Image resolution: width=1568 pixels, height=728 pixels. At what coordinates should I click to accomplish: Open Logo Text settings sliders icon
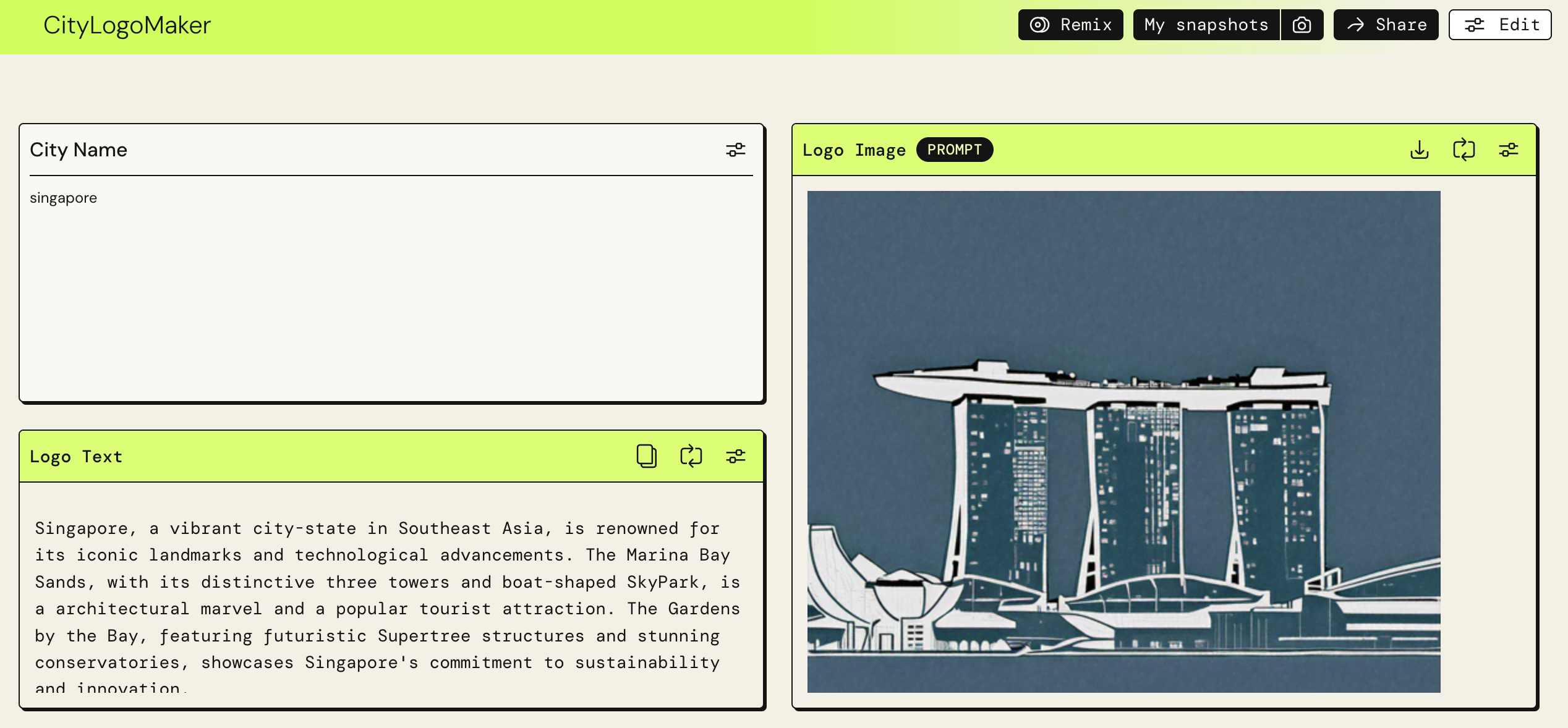[735, 456]
